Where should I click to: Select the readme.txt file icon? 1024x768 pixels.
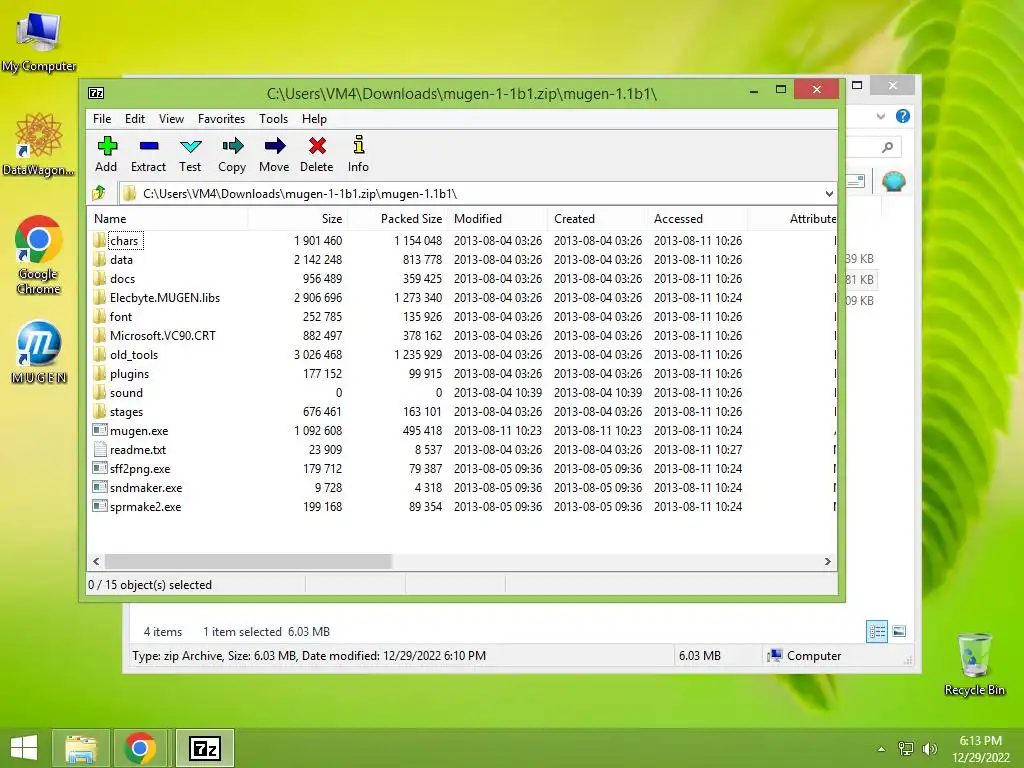coord(99,449)
